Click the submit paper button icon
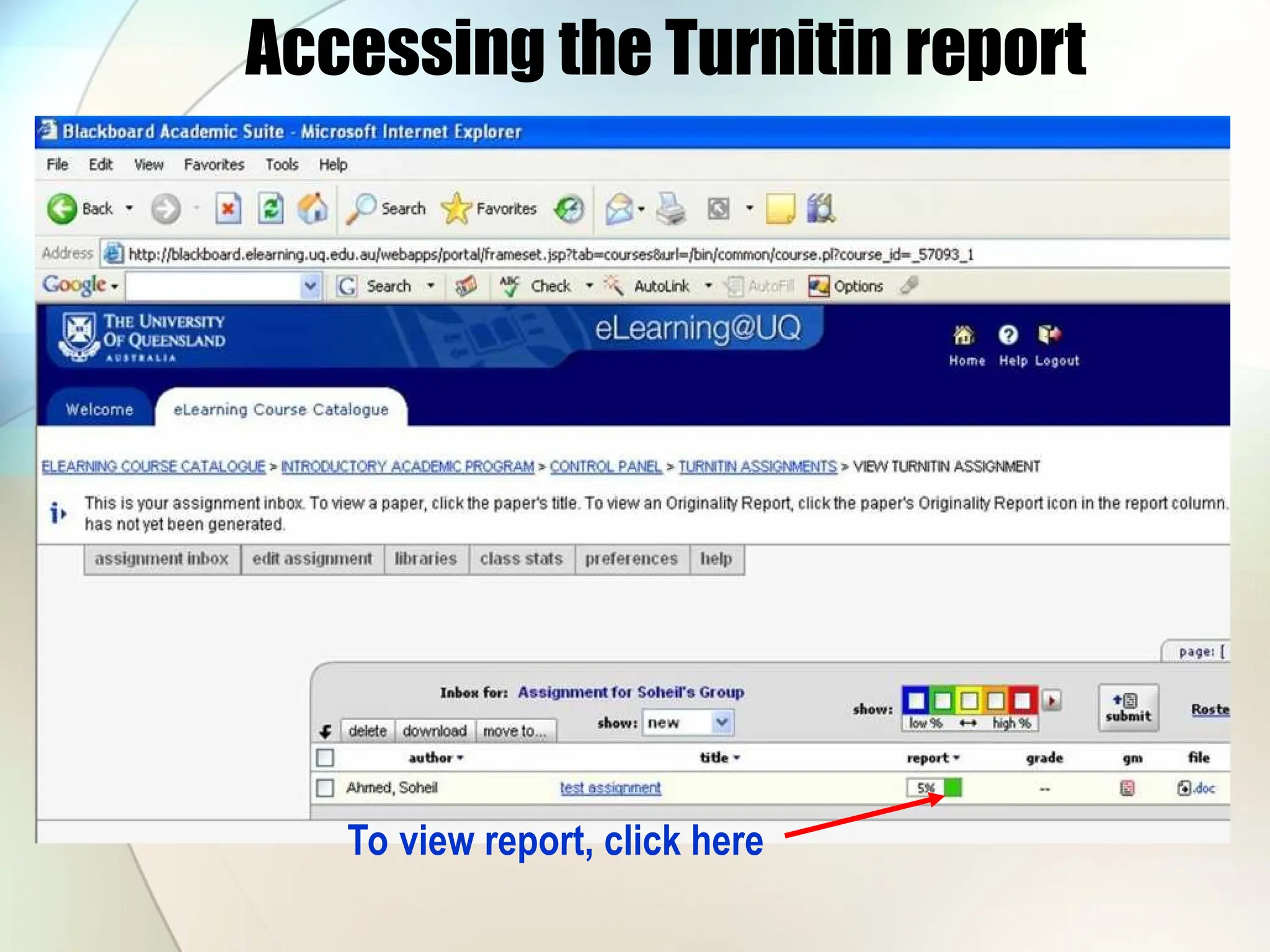This screenshot has width=1270, height=952. 1128,708
